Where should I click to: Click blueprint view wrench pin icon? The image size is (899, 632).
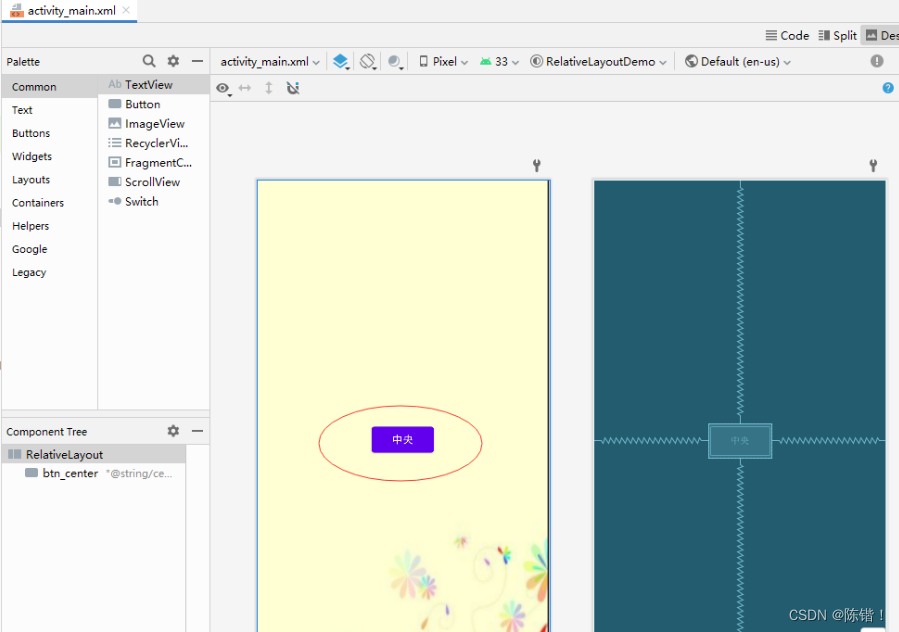point(873,166)
